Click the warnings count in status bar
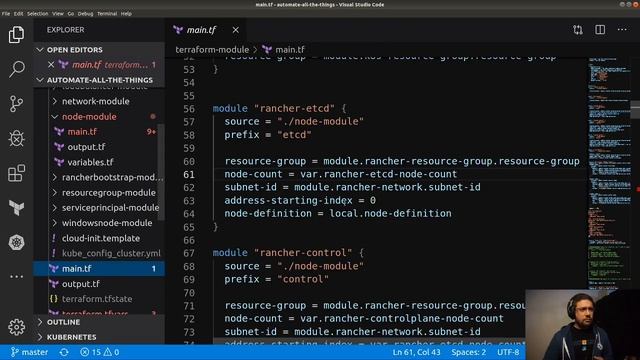 (111, 352)
